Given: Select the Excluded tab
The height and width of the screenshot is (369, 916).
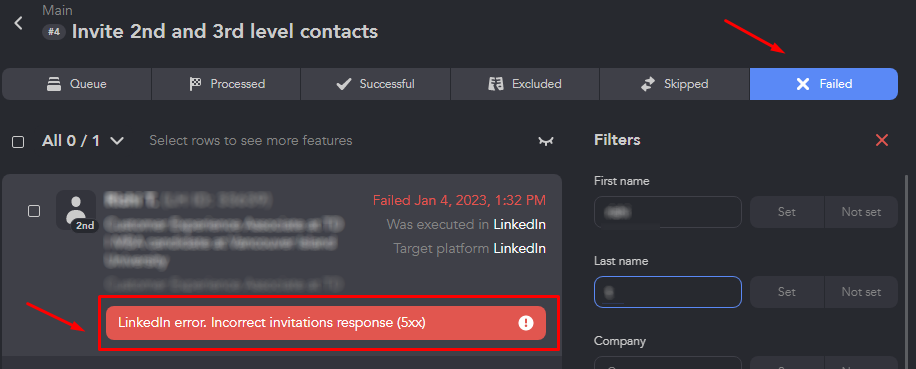Looking at the screenshot, I should point(525,84).
